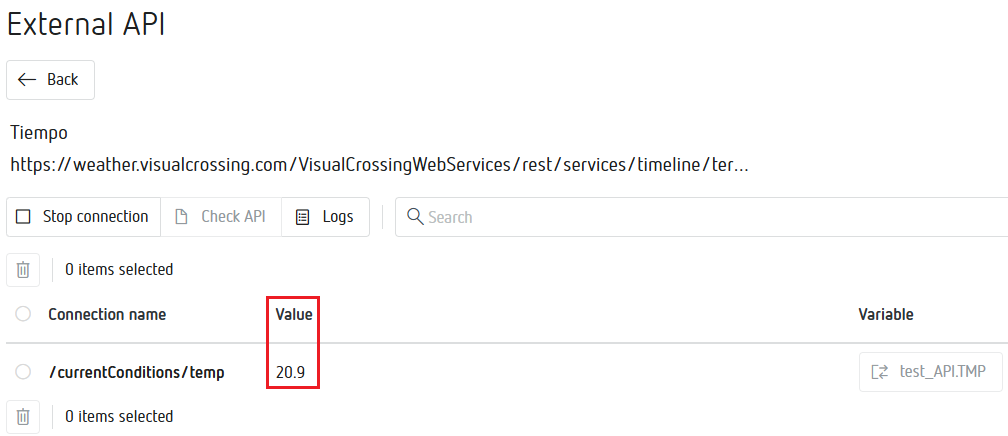Click the trash icon above the table
The width and height of the screenshot is (1008, 436).
[x=23, y=269]
